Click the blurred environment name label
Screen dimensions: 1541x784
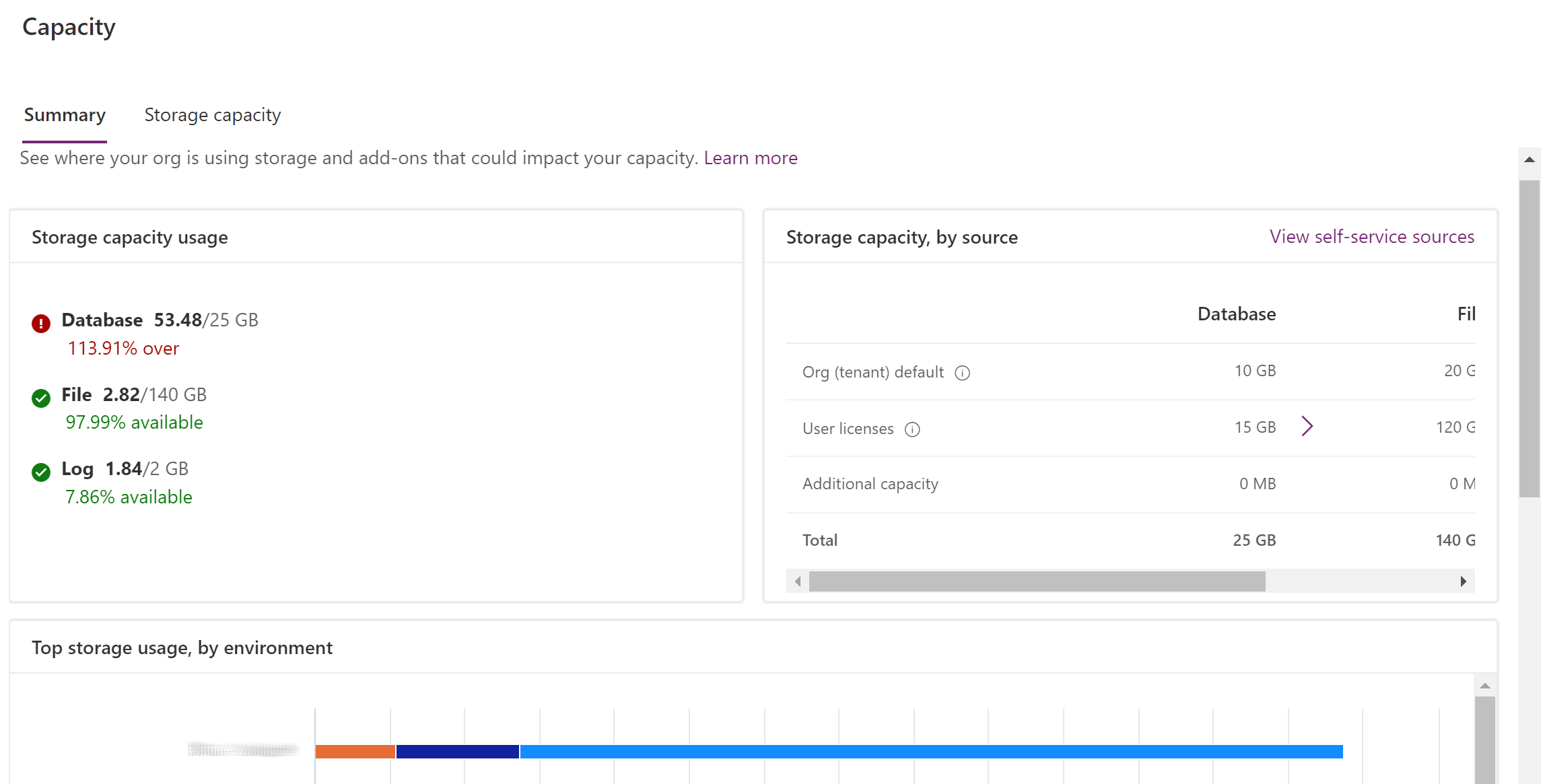(243, 750)
